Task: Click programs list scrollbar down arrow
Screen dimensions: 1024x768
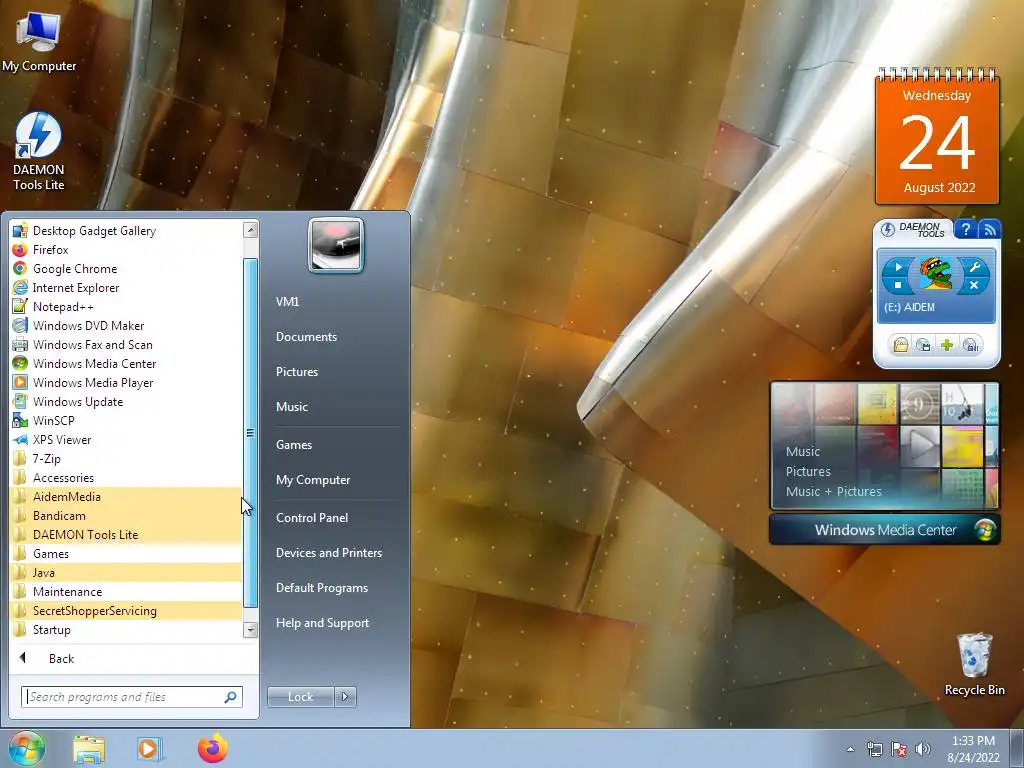Action: pyautogui.click(x=250, y=630)
